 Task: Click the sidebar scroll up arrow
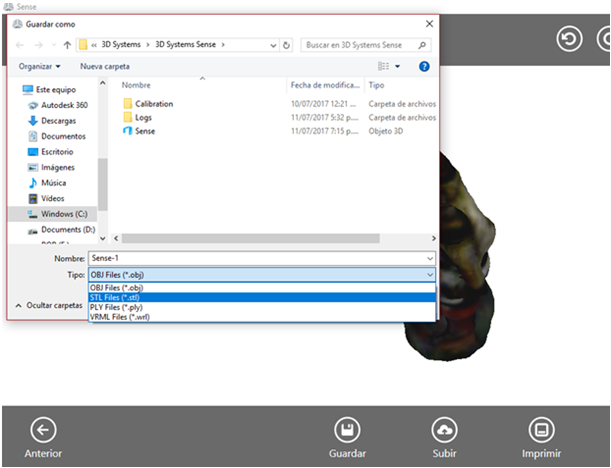103,83
